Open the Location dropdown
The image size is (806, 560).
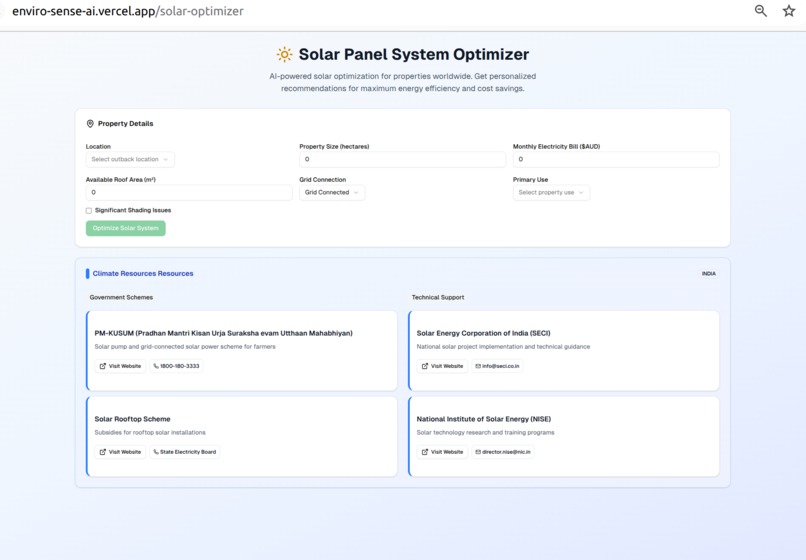(130, 159)
